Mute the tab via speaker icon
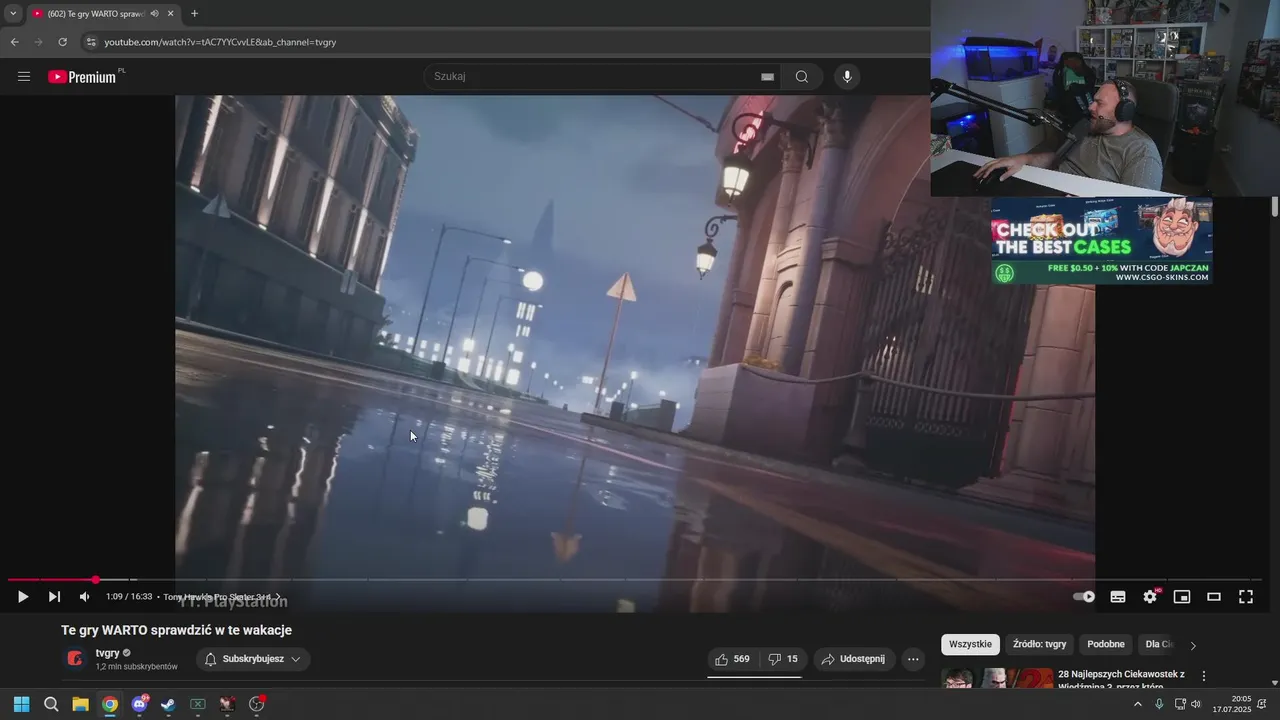The image size is (1280, 720). (154, 14)
